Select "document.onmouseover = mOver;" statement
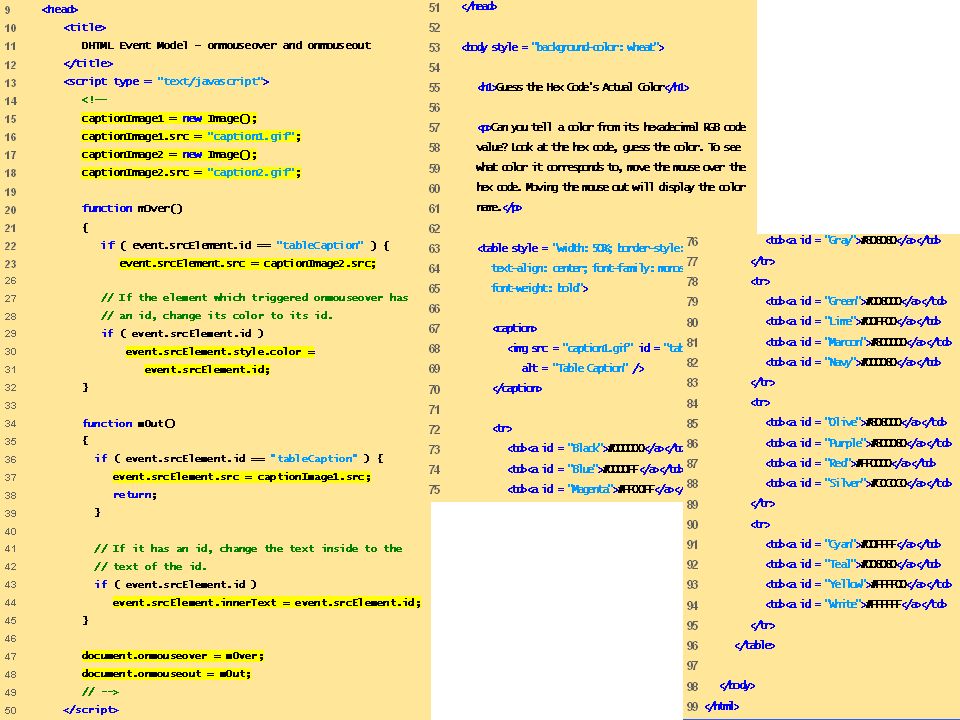 coord(173,656)
